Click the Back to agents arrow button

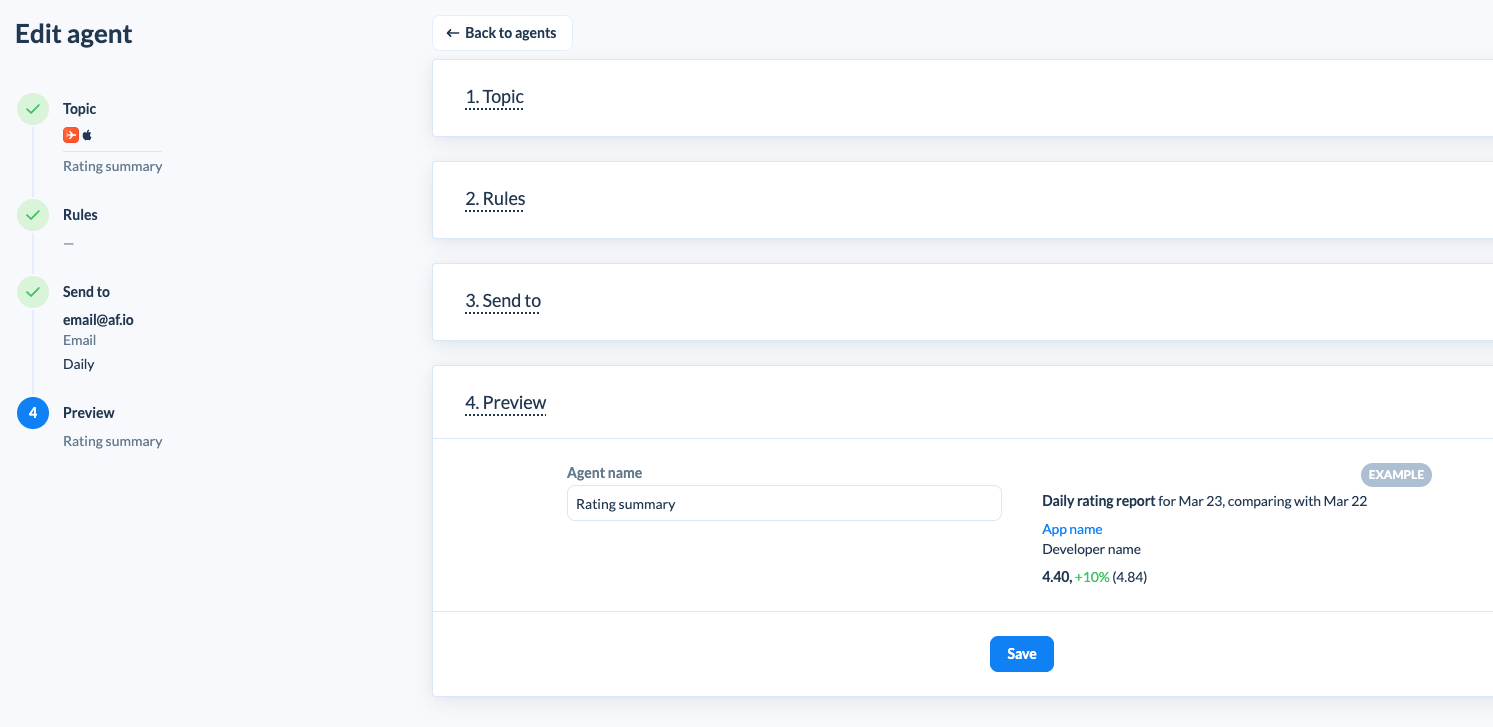pos(502,33)
